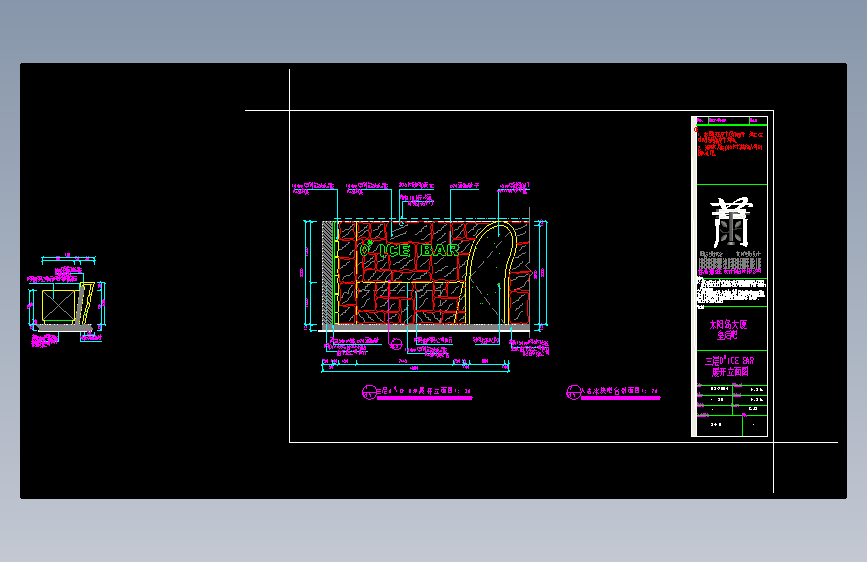Viewport: 867px width, 562px height.
Task: Click the white text block under the logo
Action: (x=732, y=291)
